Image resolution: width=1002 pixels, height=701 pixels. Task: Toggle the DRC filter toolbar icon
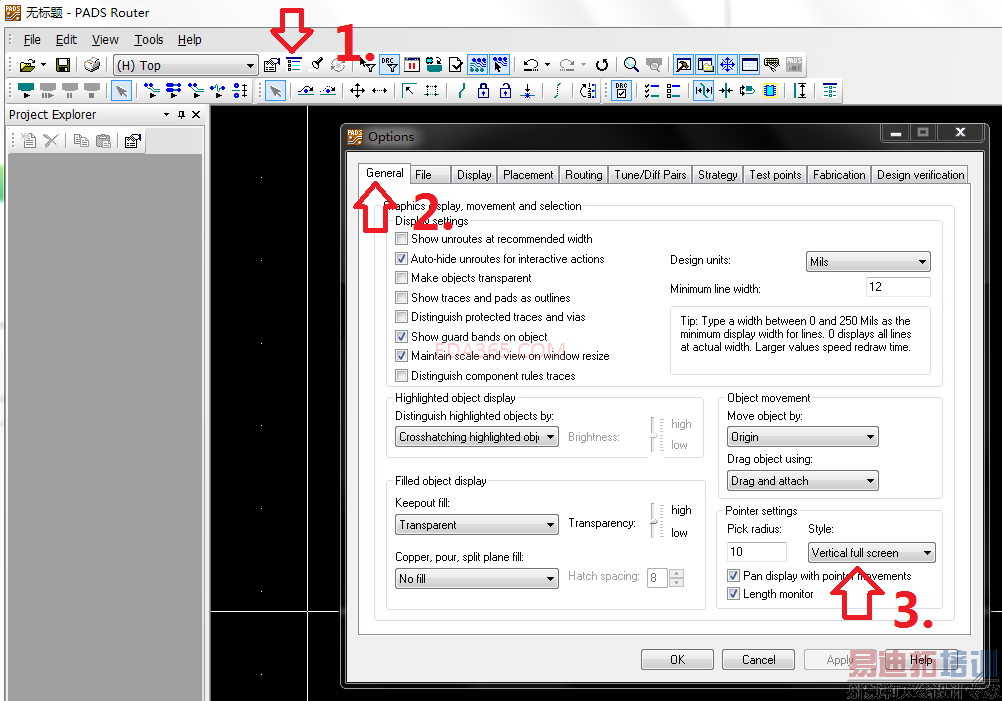click(389, 65)
